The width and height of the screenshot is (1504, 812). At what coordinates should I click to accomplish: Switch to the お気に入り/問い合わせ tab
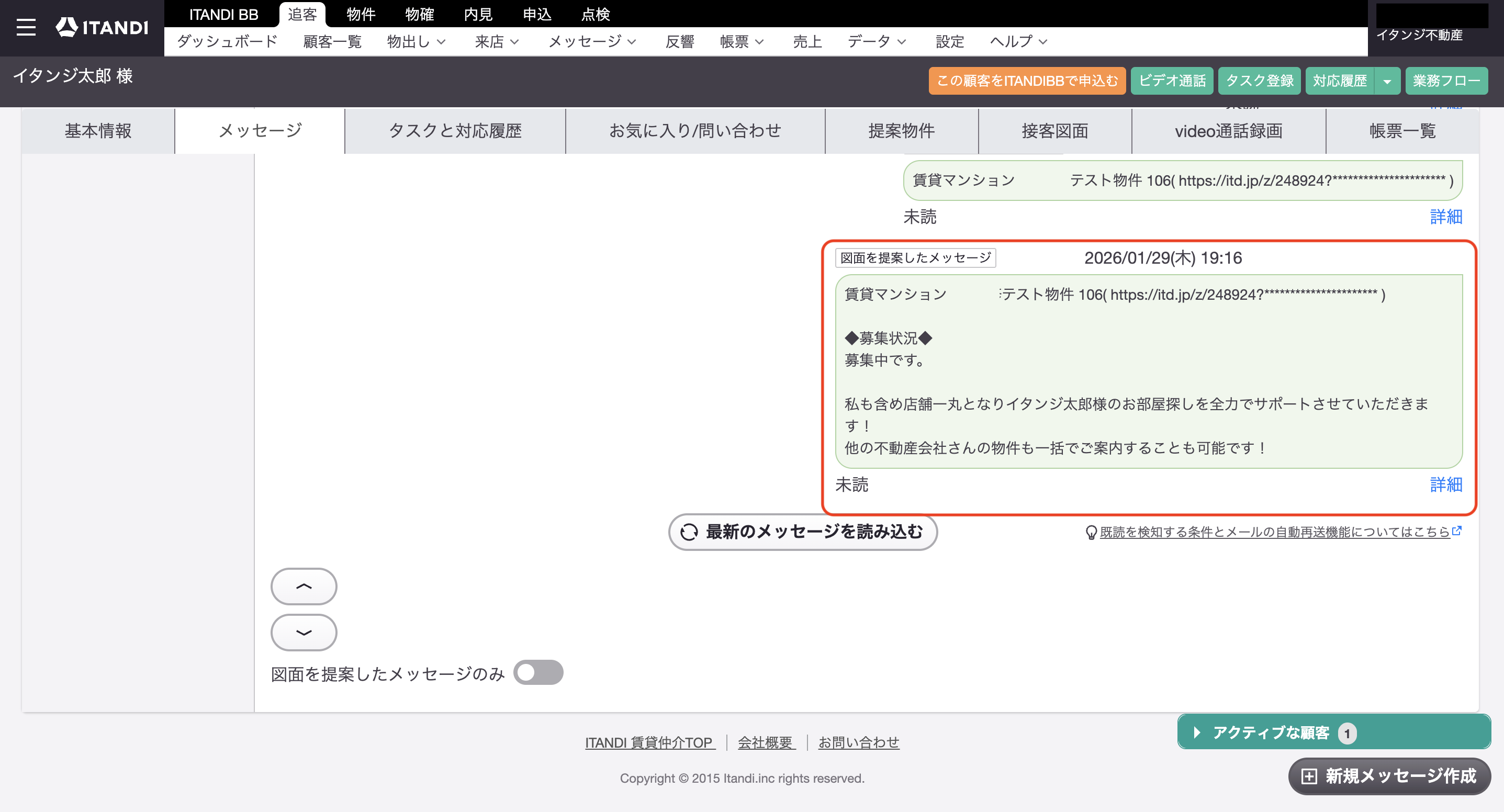[695, 131]
